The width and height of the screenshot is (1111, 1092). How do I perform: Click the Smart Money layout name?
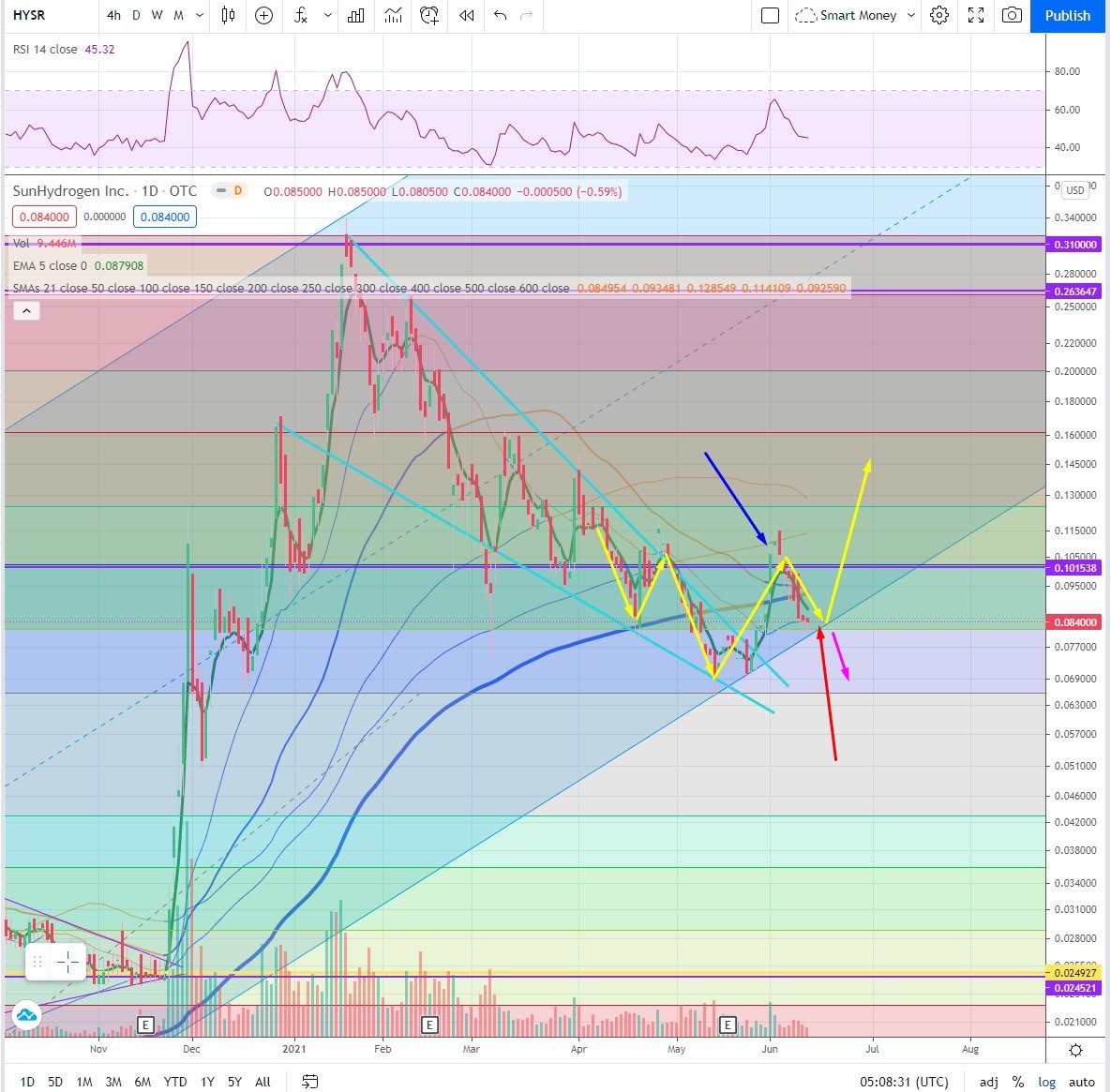coord(858,15)
